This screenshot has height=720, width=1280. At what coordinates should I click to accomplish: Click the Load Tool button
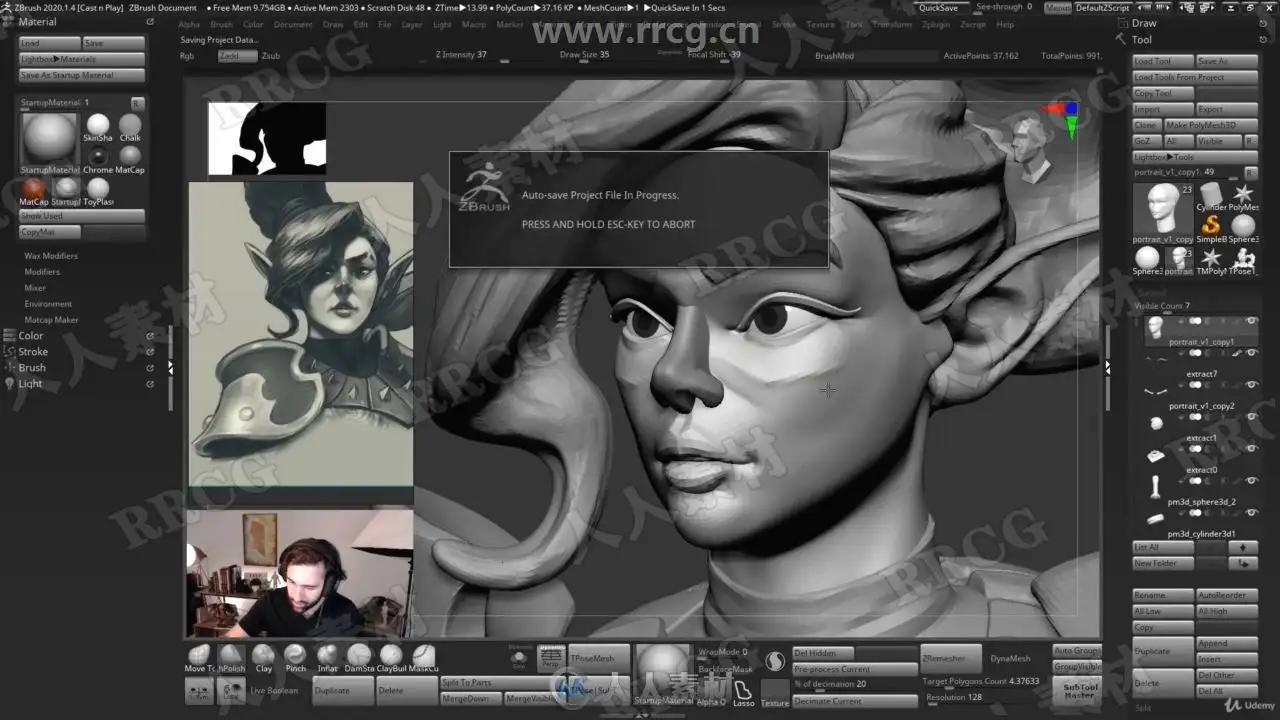pos(1163,61)
